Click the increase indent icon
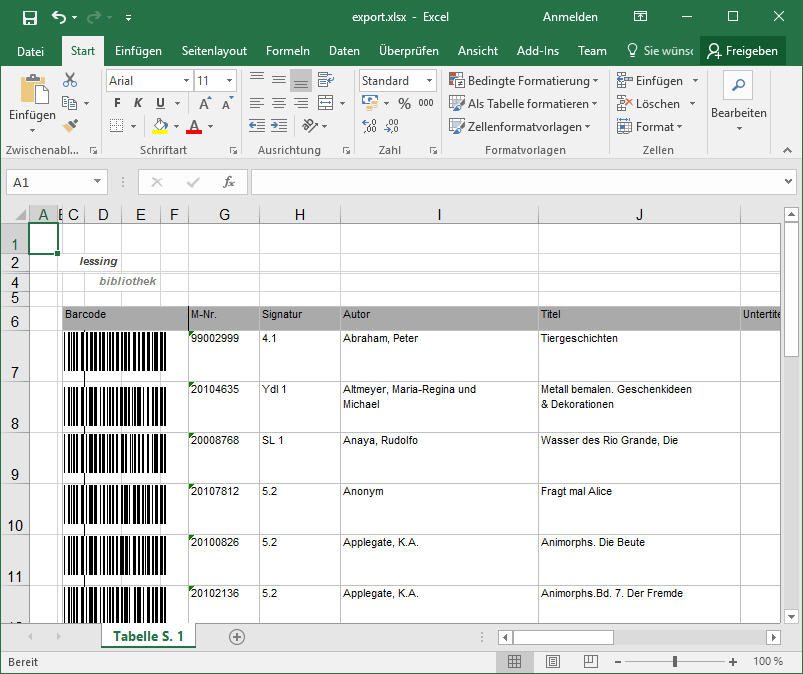This screenshot has height=674, width=803. (281, 126)
